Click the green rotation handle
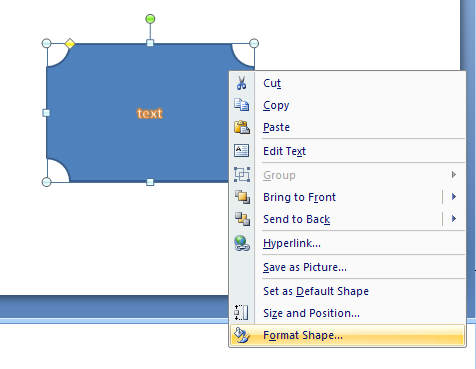 (x=150, y=19)
